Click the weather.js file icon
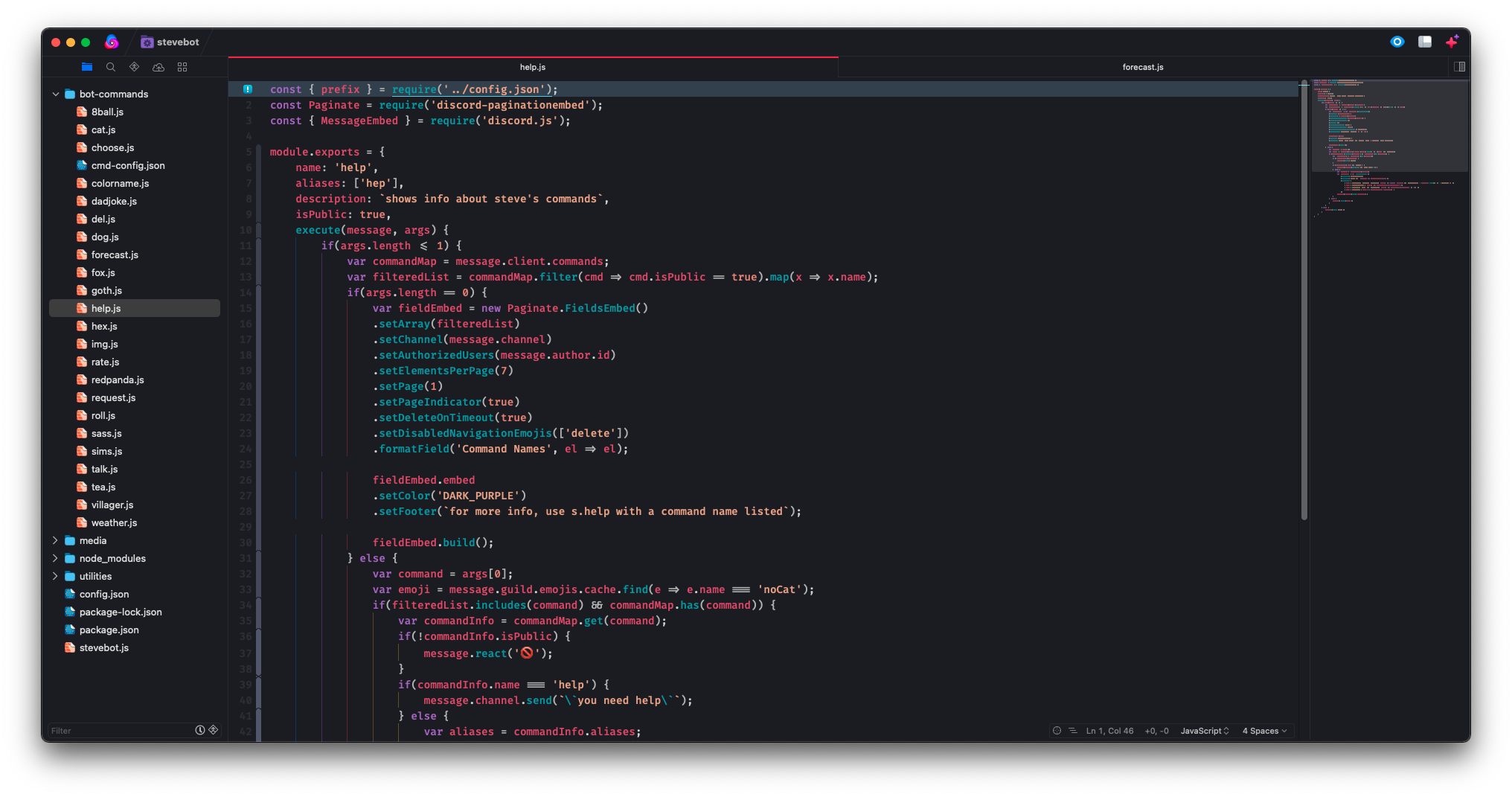Image resolution: width=1512 pixels, height=797 pixels. (x=82, y=522)
